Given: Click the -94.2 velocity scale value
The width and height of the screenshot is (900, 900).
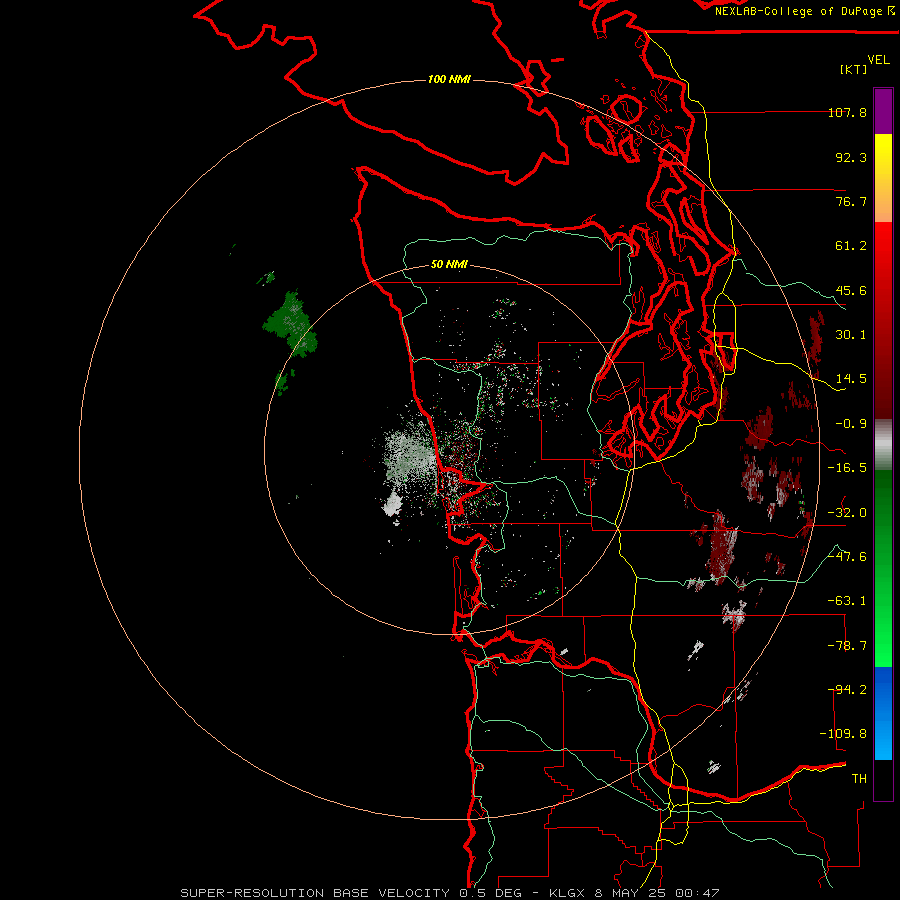Looking at the screenshot, I should pos(847,690).
